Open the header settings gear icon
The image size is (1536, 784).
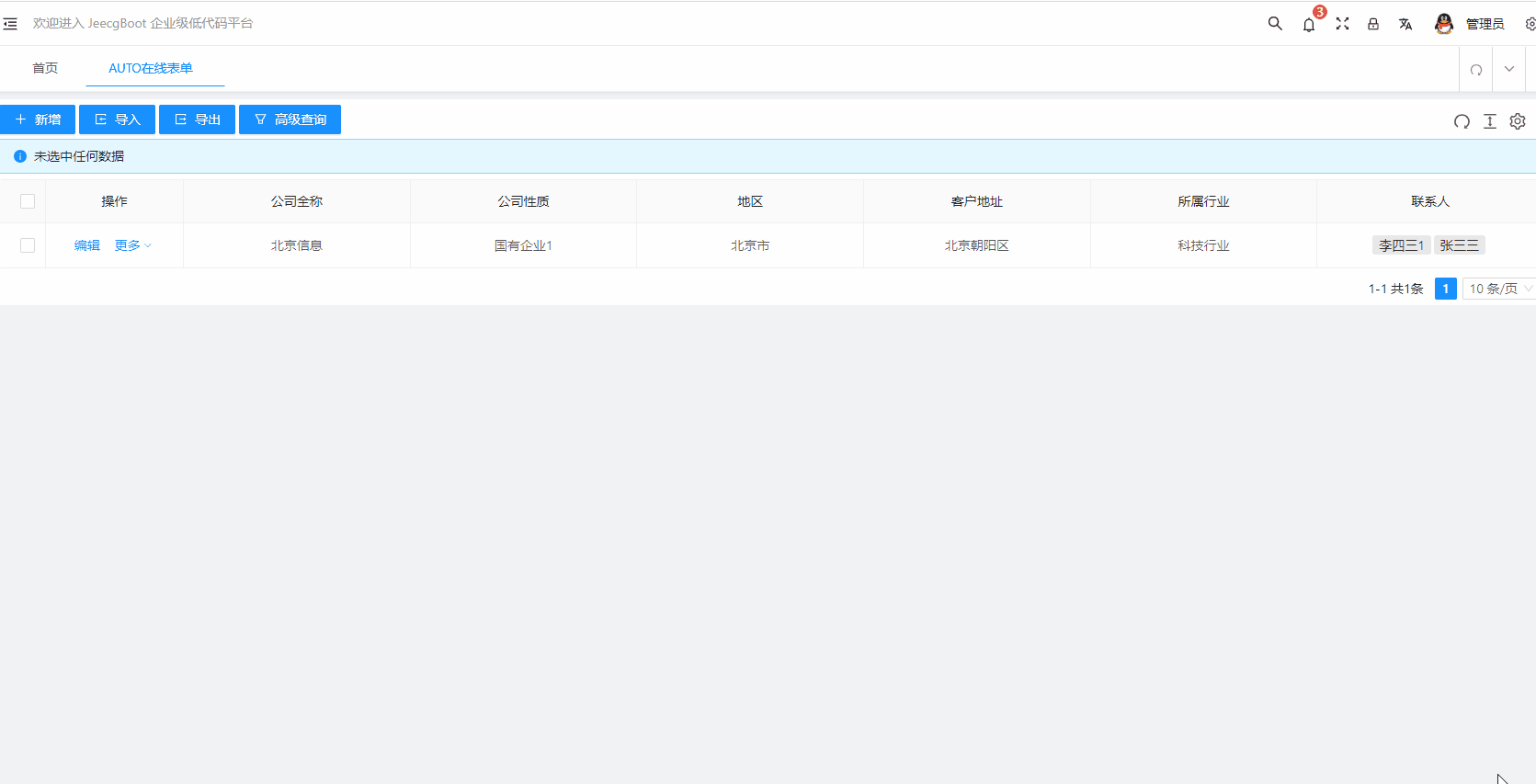pos(1530,24)
